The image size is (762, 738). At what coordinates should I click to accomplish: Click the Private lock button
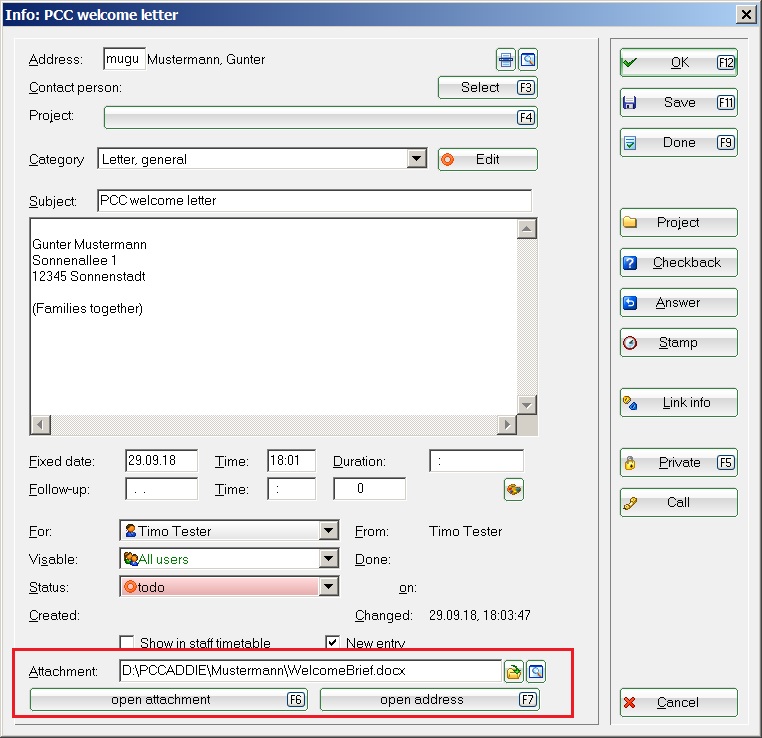pos(678,463)
